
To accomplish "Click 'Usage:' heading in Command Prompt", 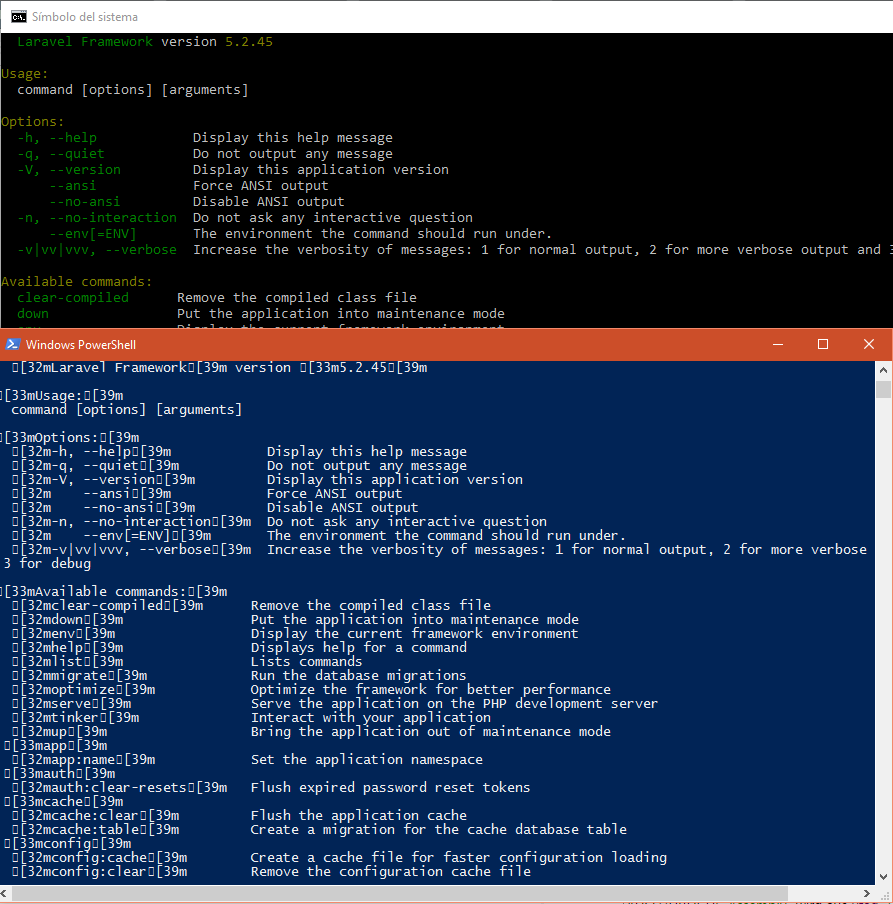I will pos(25,74).
